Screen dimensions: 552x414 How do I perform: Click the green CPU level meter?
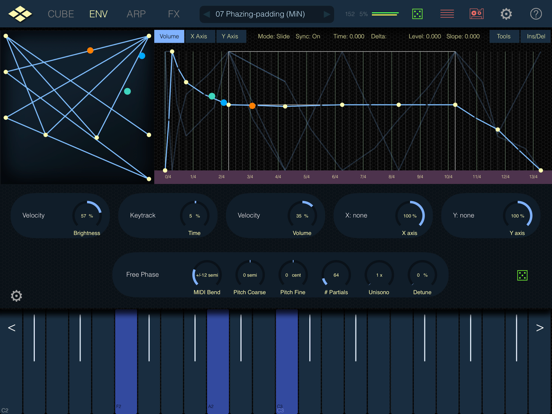[x=385, y=14]
